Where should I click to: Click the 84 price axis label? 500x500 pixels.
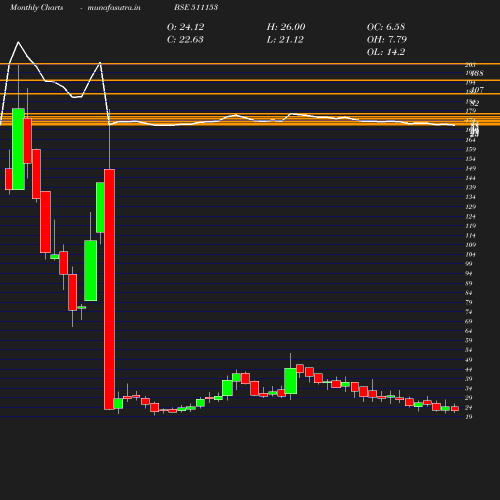(469, 293)
